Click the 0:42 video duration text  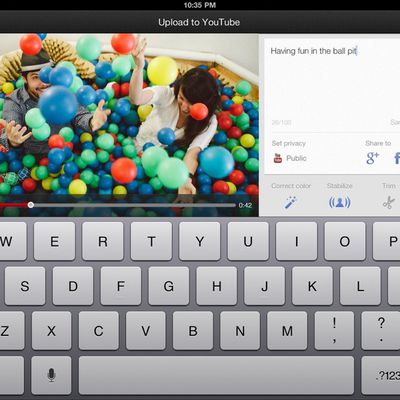click(245, 205)
